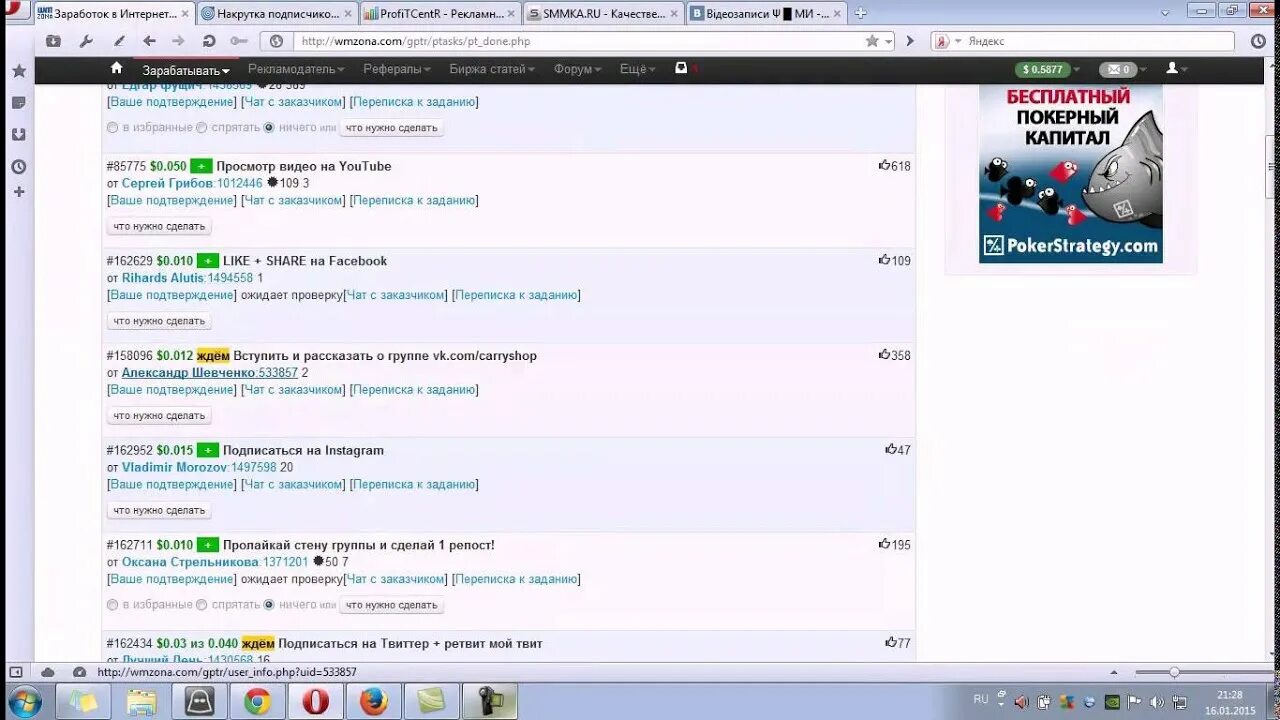
Task: Open 'Чат с заказчиком' for task #162952
Action: [x=293, y=484]
